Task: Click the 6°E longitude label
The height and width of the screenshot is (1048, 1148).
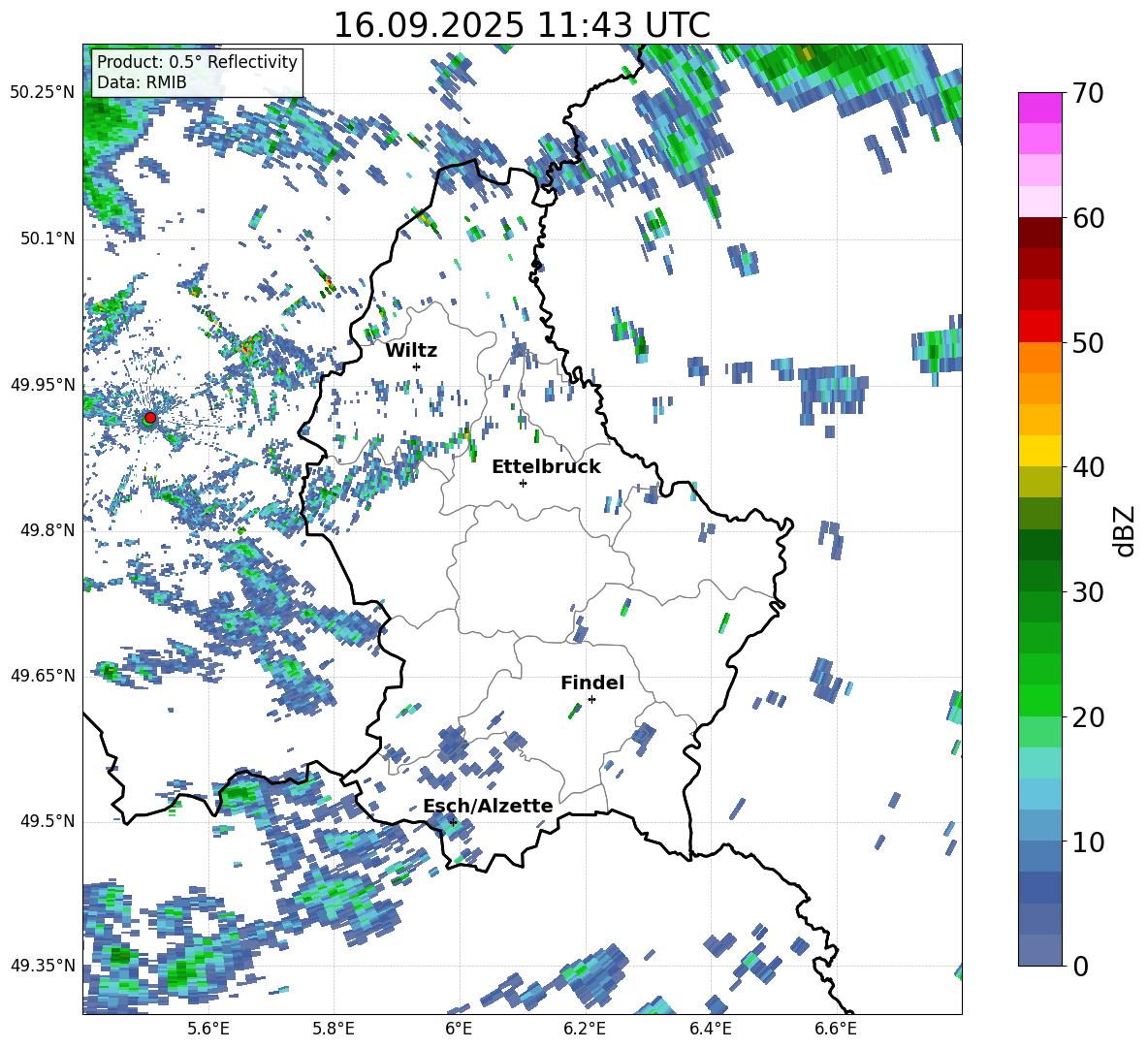Action: coord(459,1029)
